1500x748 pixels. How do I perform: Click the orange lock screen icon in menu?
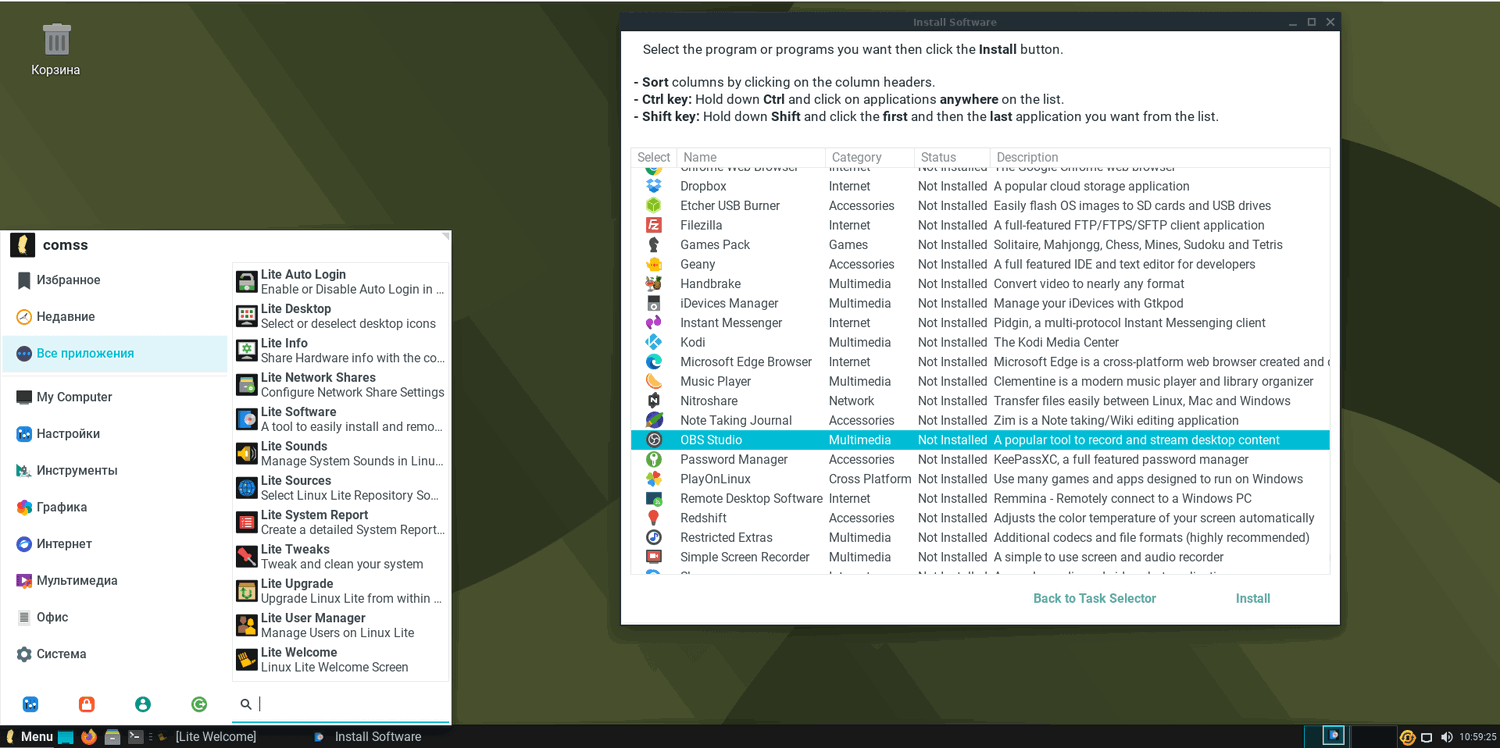tap(86, 704)
